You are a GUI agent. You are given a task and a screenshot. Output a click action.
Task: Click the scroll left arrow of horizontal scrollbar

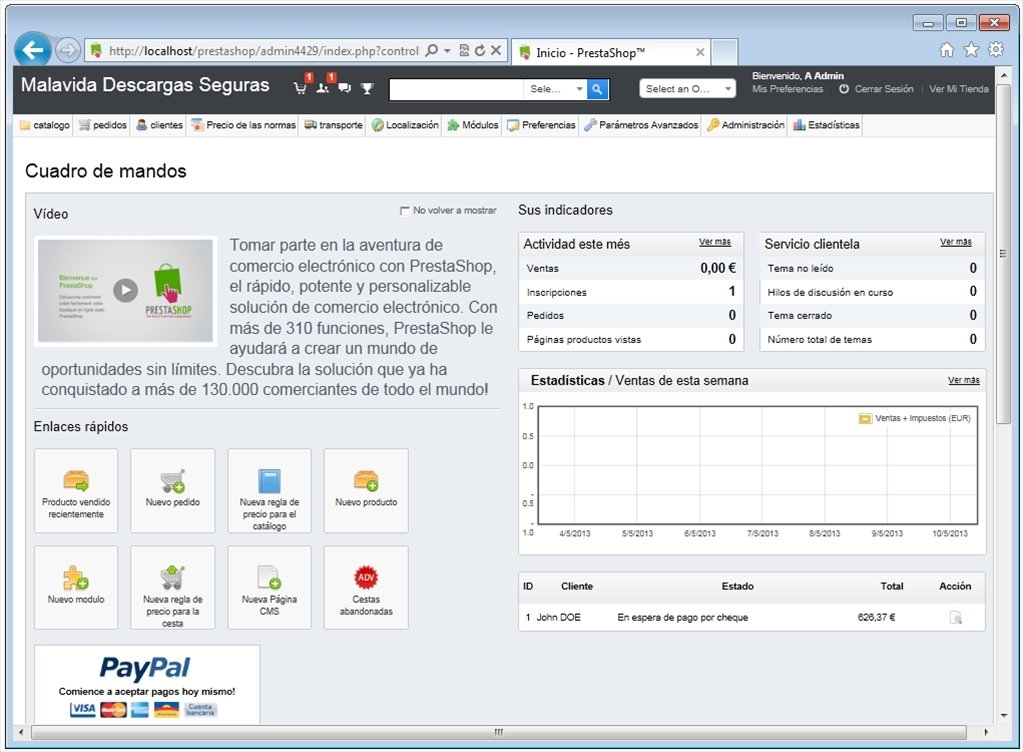pos(21,732)
